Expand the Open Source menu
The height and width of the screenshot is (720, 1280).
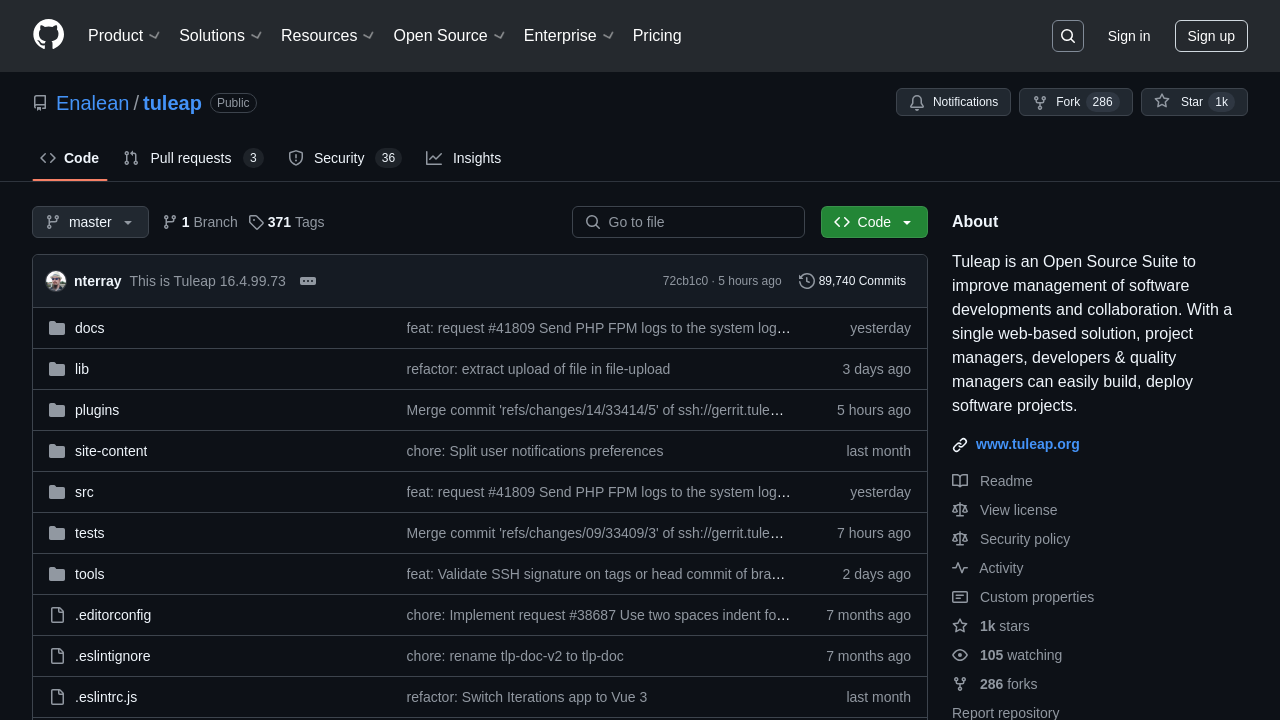click(449, 36)
